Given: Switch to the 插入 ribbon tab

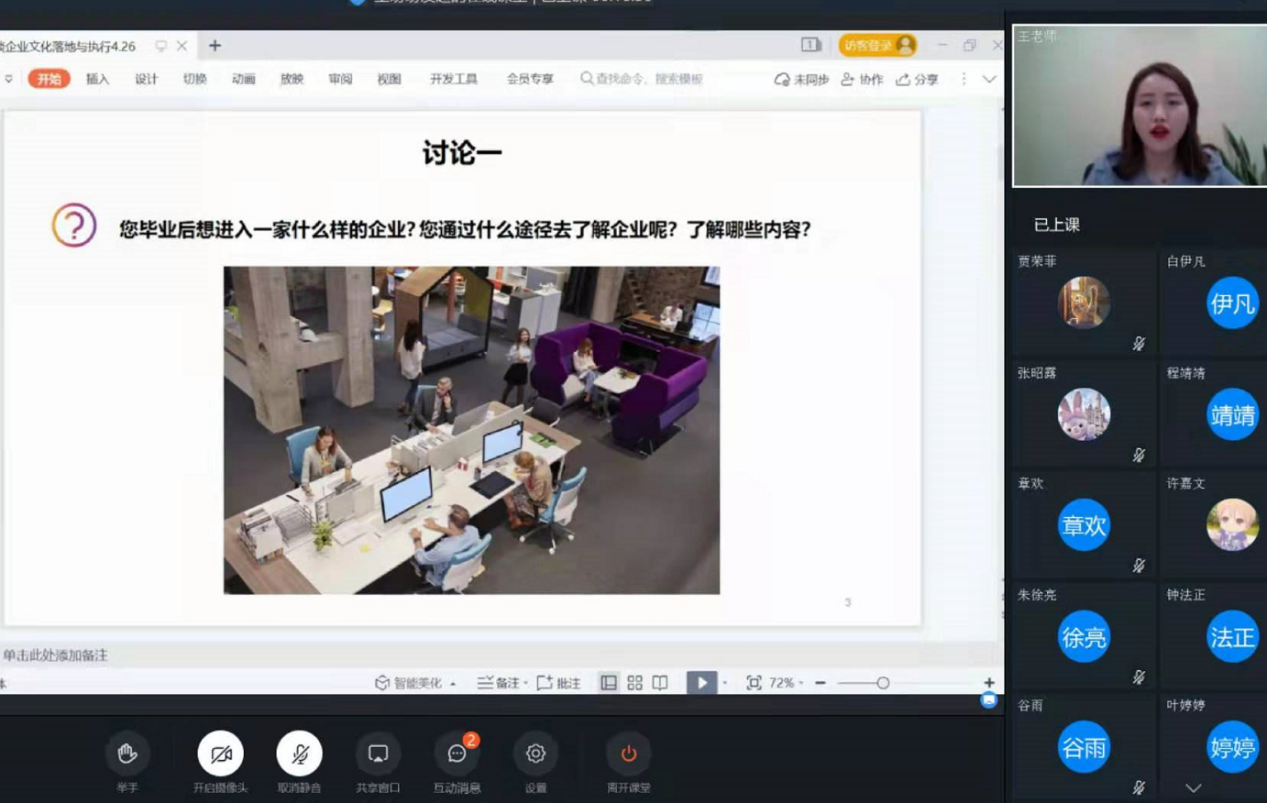Looking at the screenshot, I should tap(98, 79).
